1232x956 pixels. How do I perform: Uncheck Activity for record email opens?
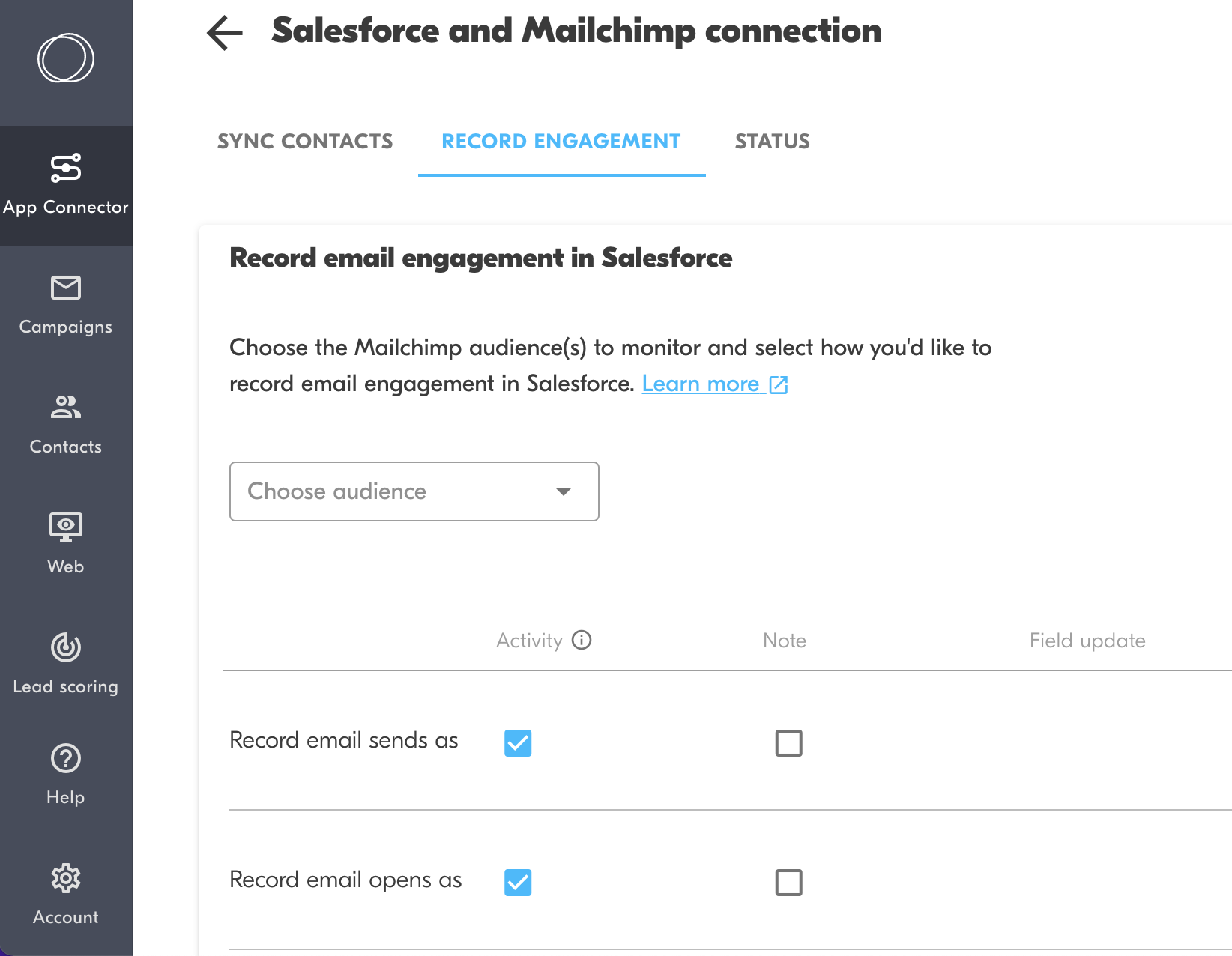518,882
